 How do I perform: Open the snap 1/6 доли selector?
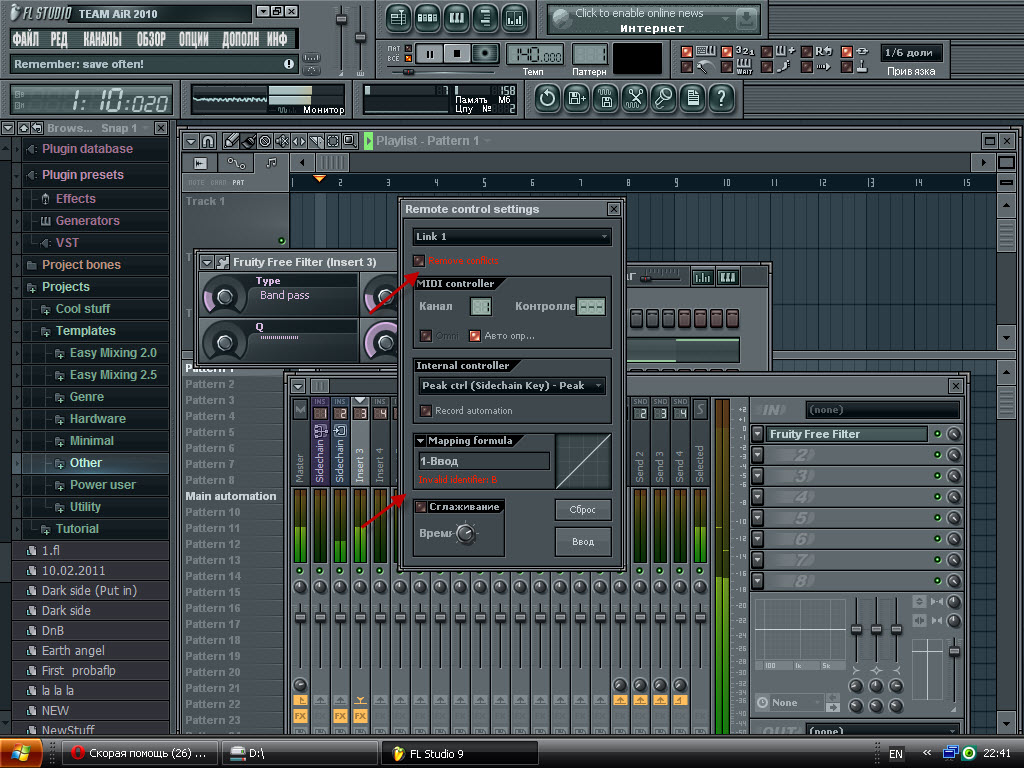pyautogui.click(x=910, y=53)
